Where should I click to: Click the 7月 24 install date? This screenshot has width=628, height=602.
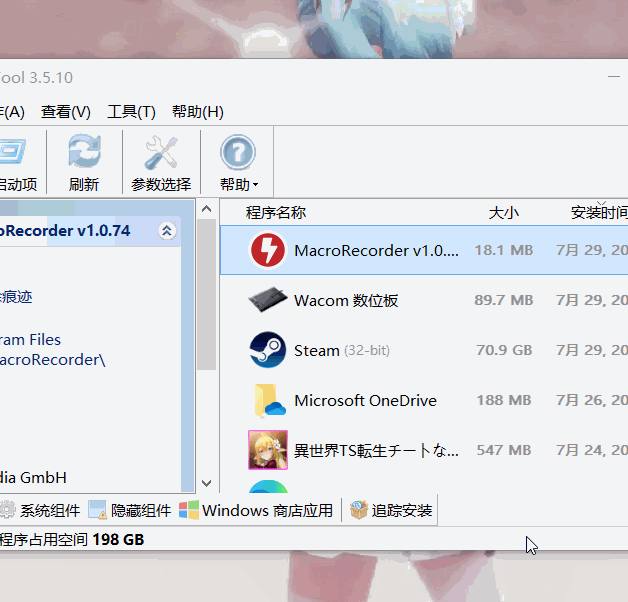[592, 450]
